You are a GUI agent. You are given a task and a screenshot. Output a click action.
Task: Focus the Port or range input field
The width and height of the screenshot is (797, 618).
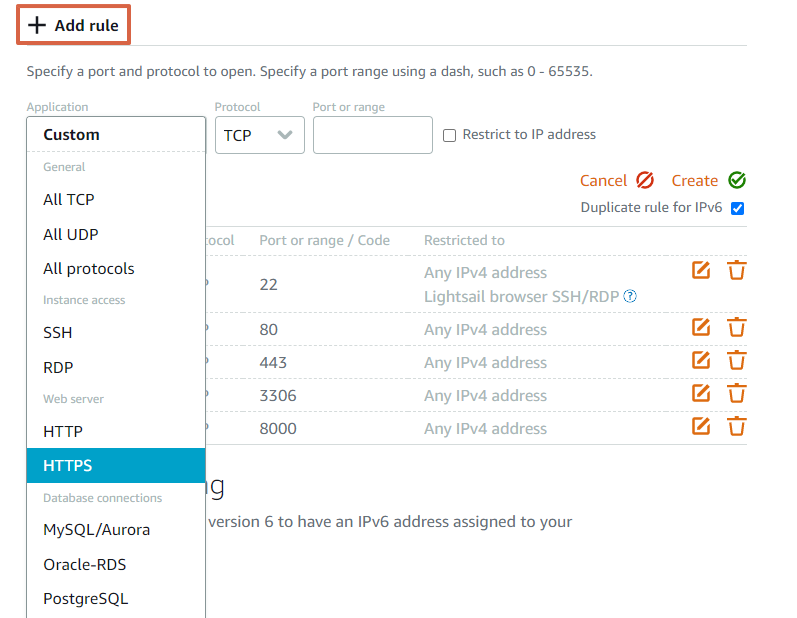(x=373, y=135)
